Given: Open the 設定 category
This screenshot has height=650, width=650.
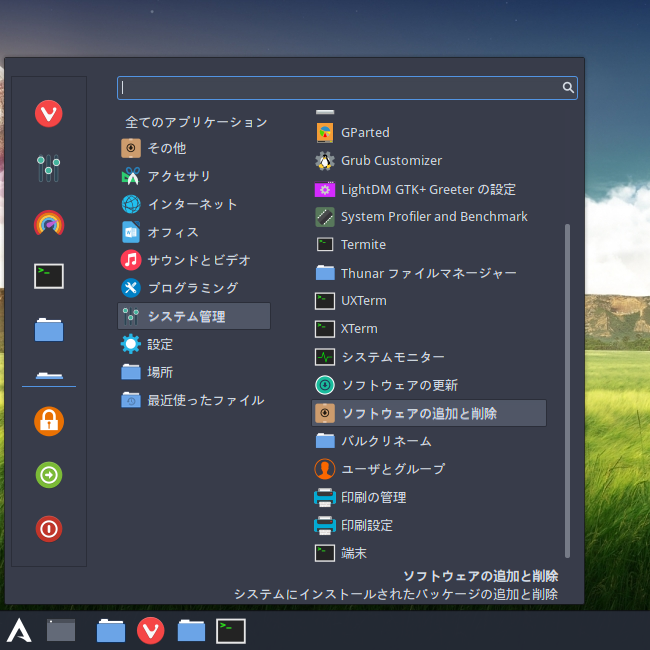Looking at the screenshot, I should click(194, 344).
